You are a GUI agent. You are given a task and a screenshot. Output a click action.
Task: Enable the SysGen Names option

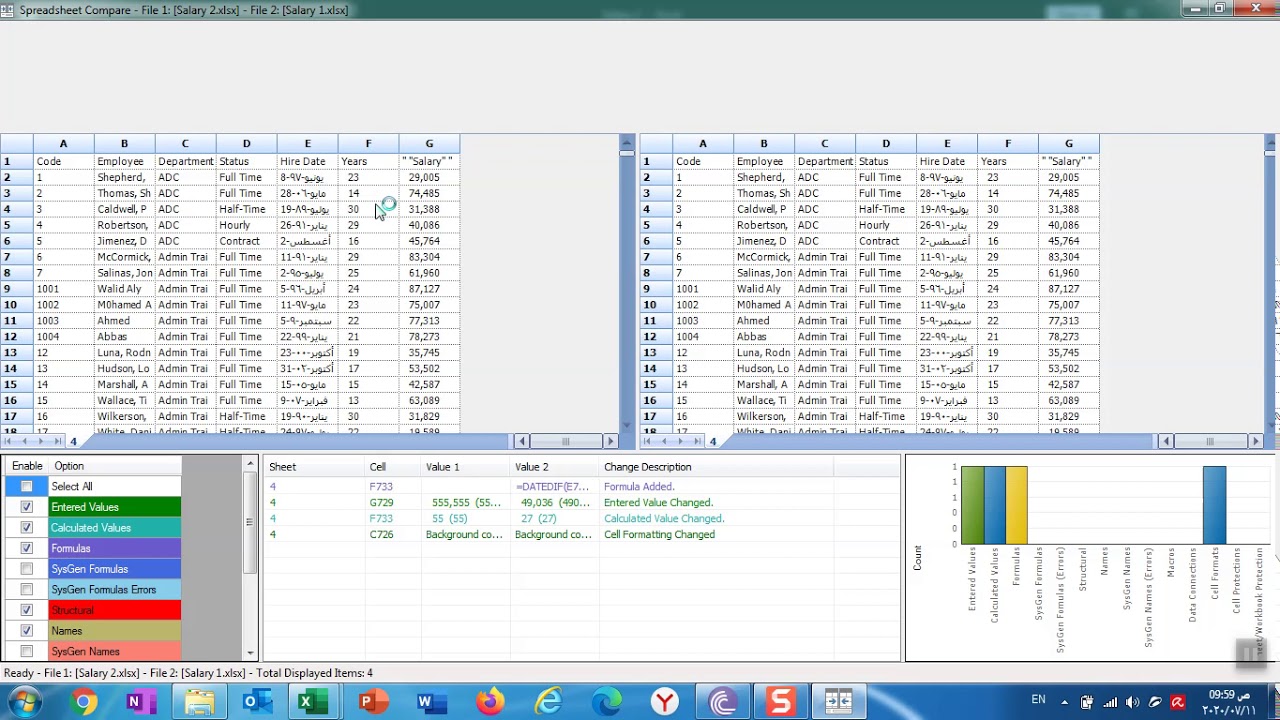tap(27, 651)
